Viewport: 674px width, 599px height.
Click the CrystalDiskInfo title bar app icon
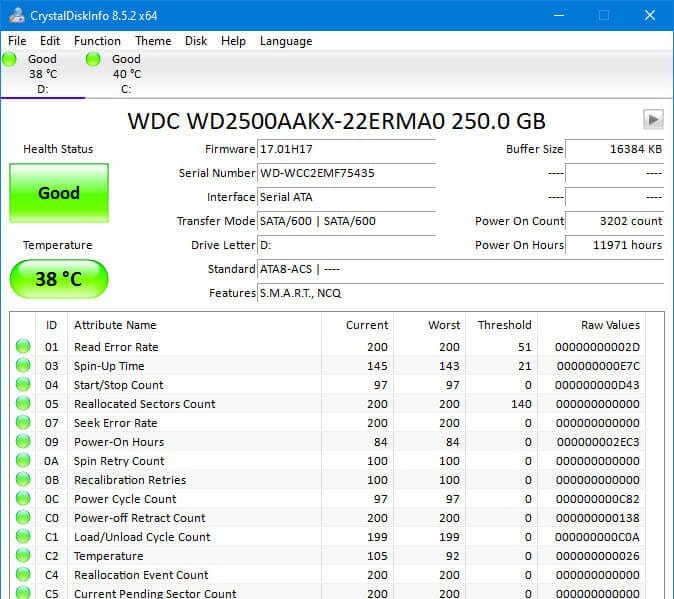(17, 15)
